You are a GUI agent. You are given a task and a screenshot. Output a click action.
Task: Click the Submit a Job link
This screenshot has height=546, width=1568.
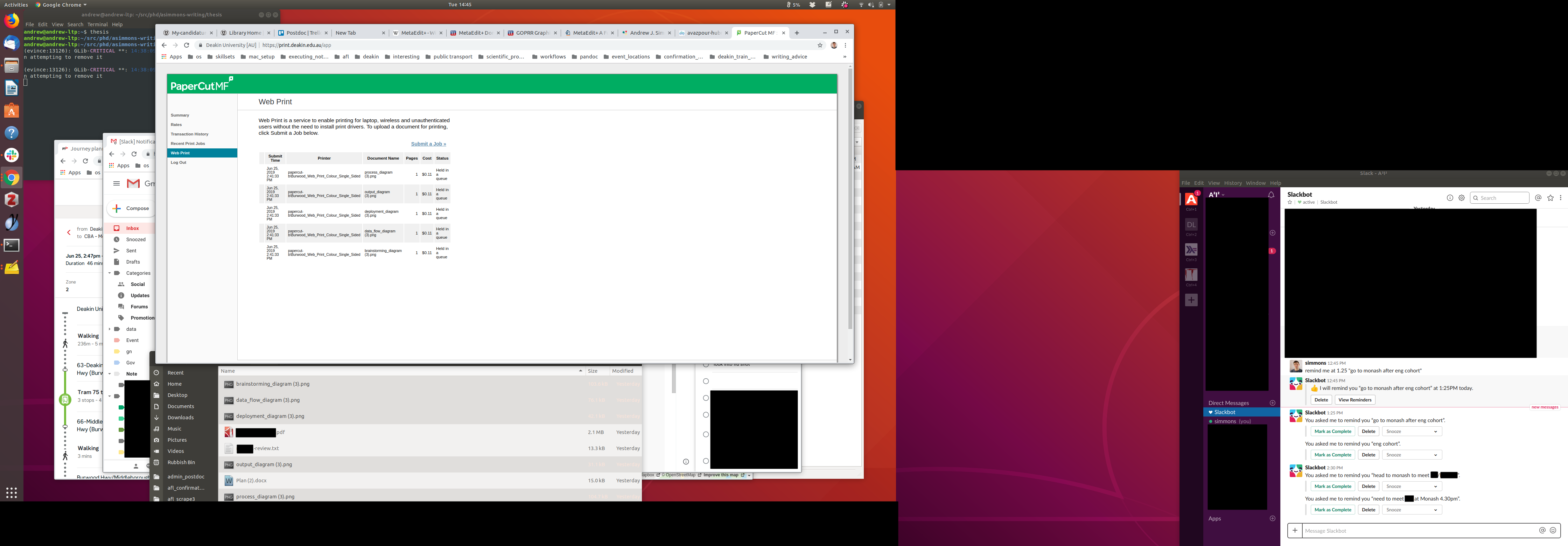(x=428, y=143)
